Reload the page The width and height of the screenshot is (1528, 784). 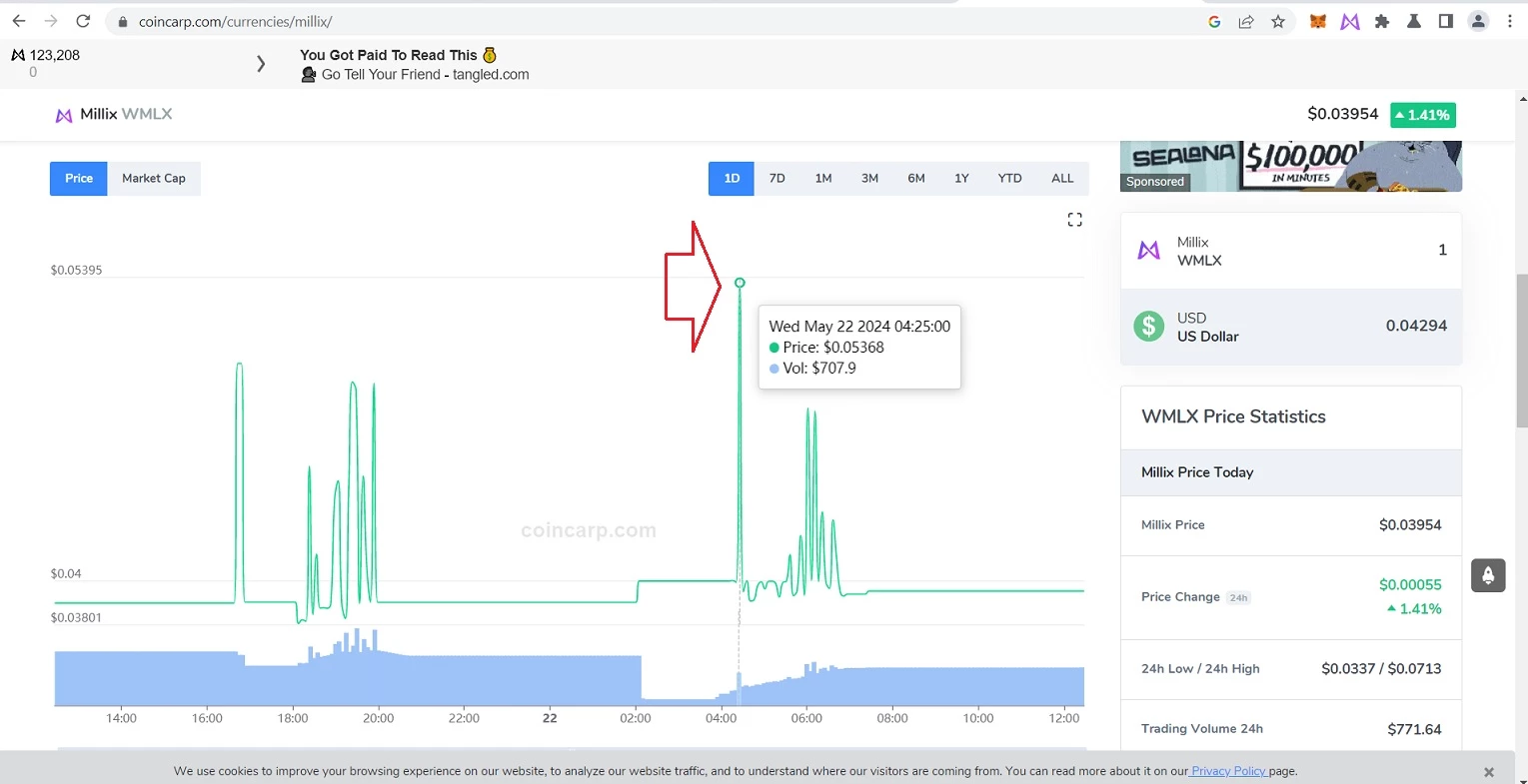pos(83,21)
